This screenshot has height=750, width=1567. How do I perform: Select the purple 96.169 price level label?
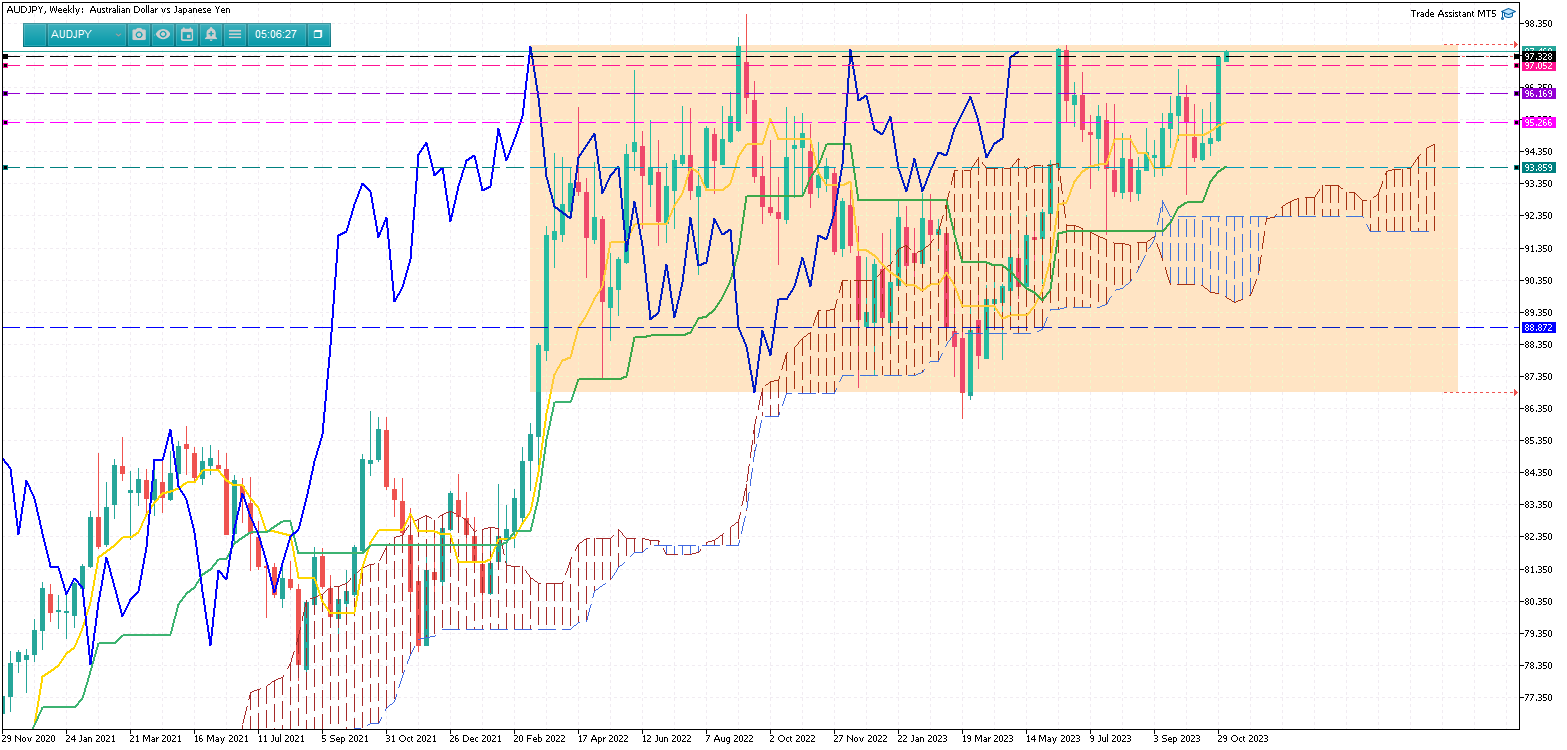tap(1538, 93)
